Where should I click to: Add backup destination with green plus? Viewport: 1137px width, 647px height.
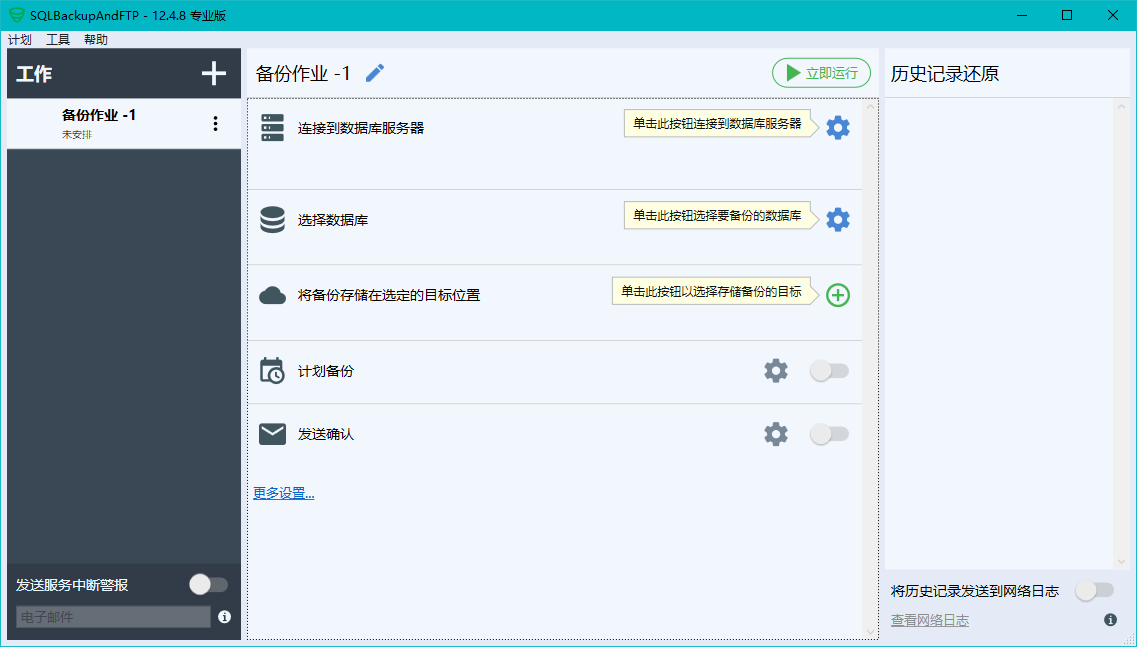pyautogui.click(x=838, y=295)
